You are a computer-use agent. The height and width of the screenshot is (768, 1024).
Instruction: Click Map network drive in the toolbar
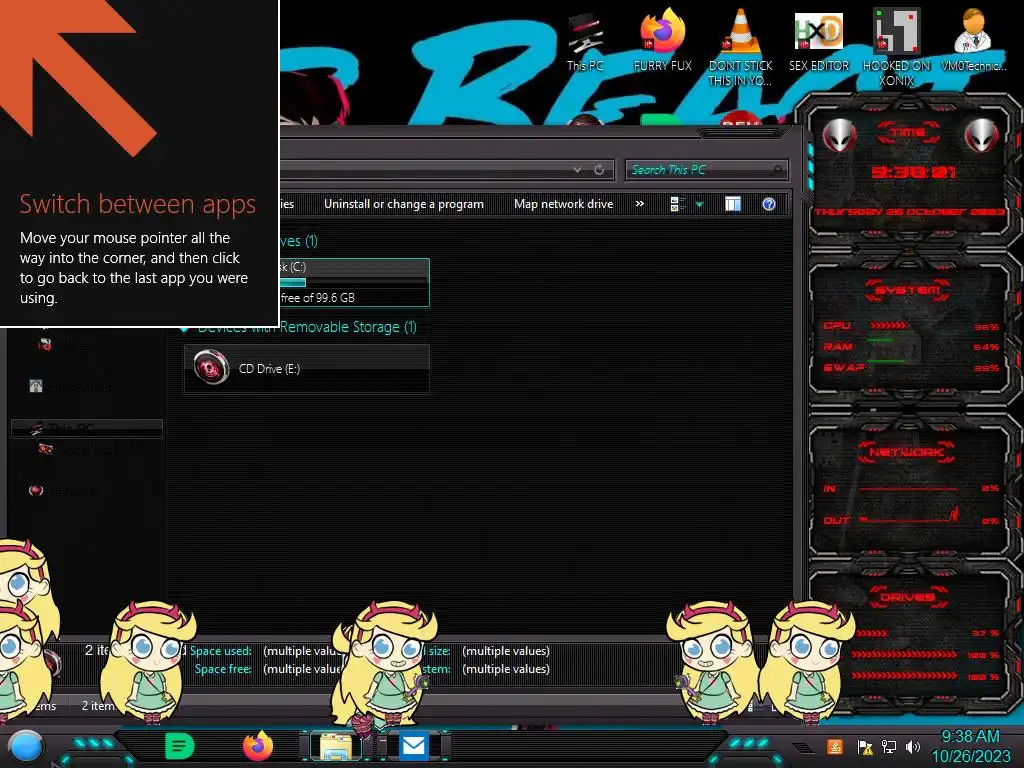click(563, 204)
